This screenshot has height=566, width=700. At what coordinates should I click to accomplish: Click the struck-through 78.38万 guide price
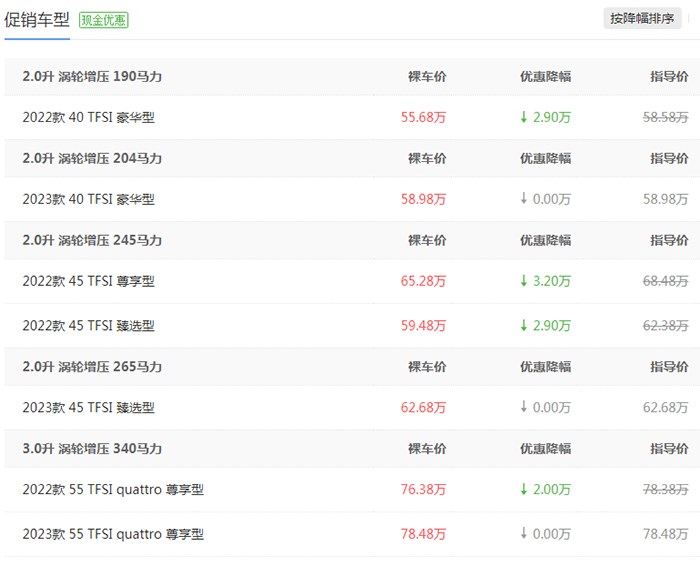666,490
